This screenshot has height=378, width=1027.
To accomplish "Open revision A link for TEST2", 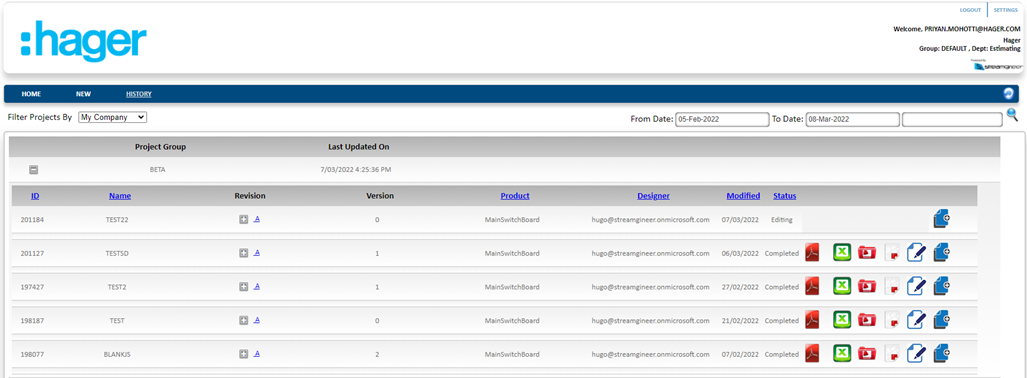I will (257, 286).
